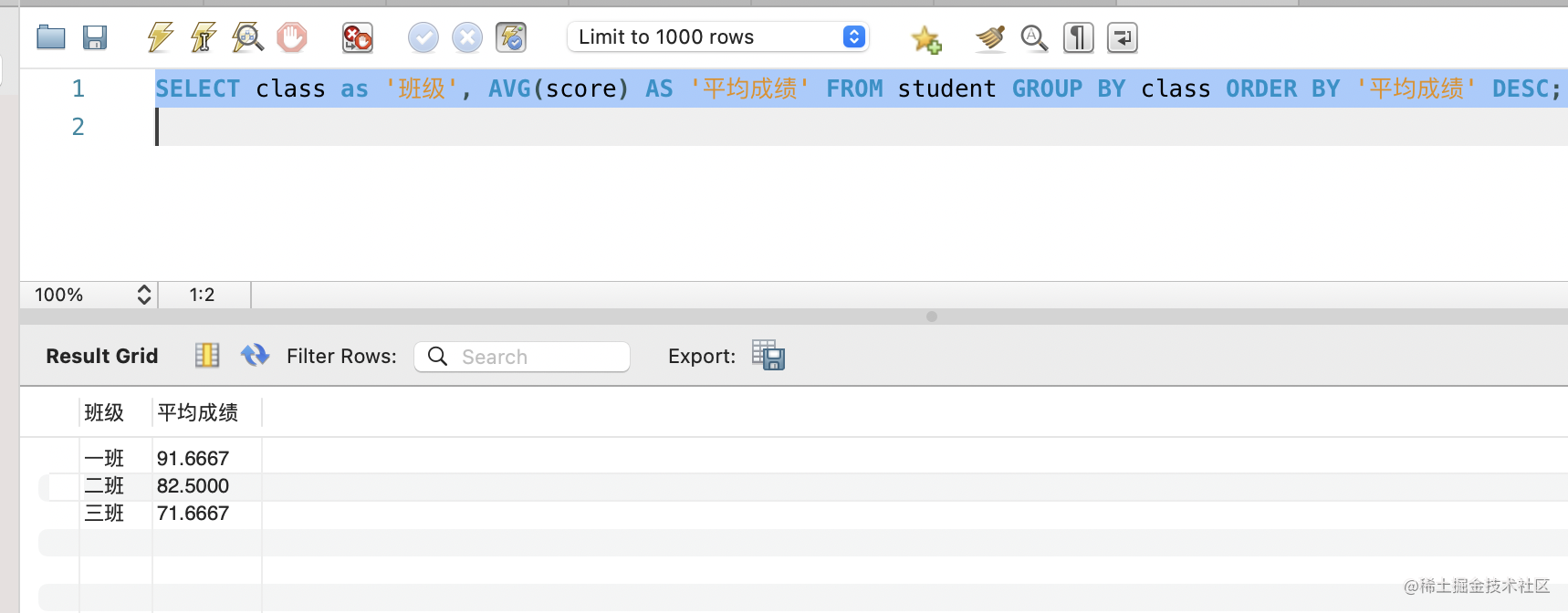Export recordset to external file

point(768,355)
